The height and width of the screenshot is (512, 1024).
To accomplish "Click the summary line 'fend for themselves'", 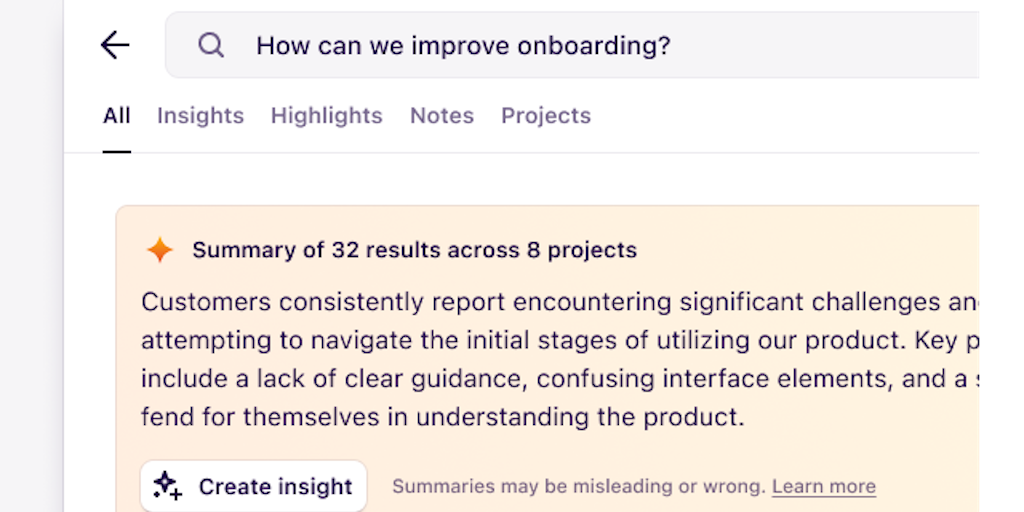I will click(x=442, y=417).
